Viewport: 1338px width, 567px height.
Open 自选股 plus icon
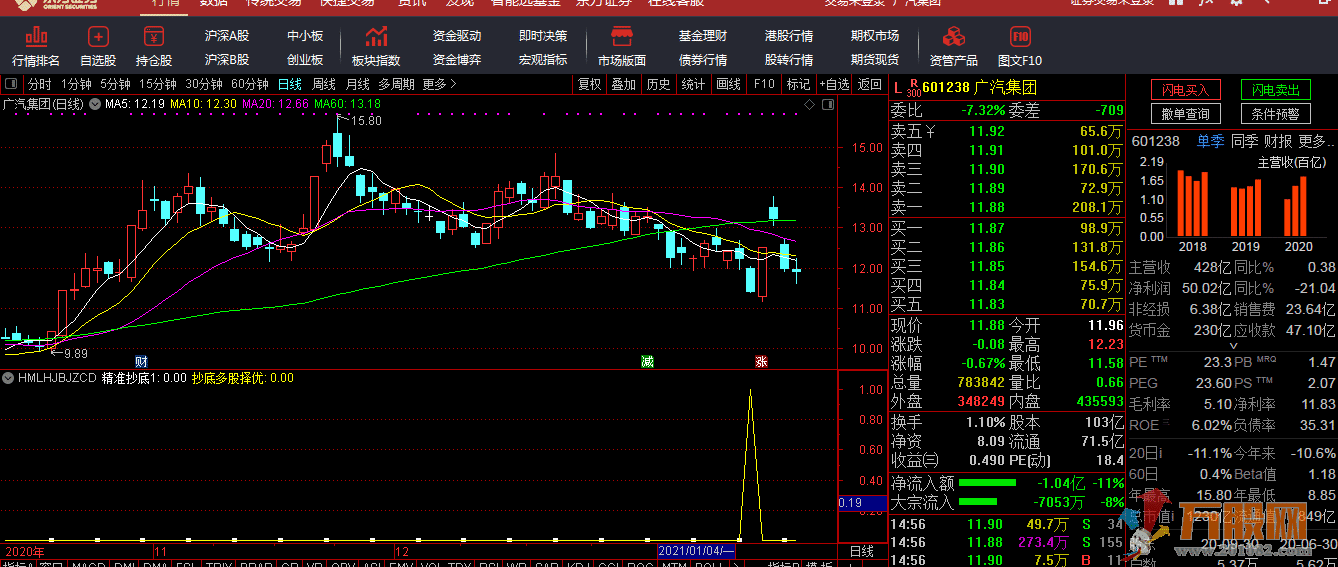[x=98, y=37]
